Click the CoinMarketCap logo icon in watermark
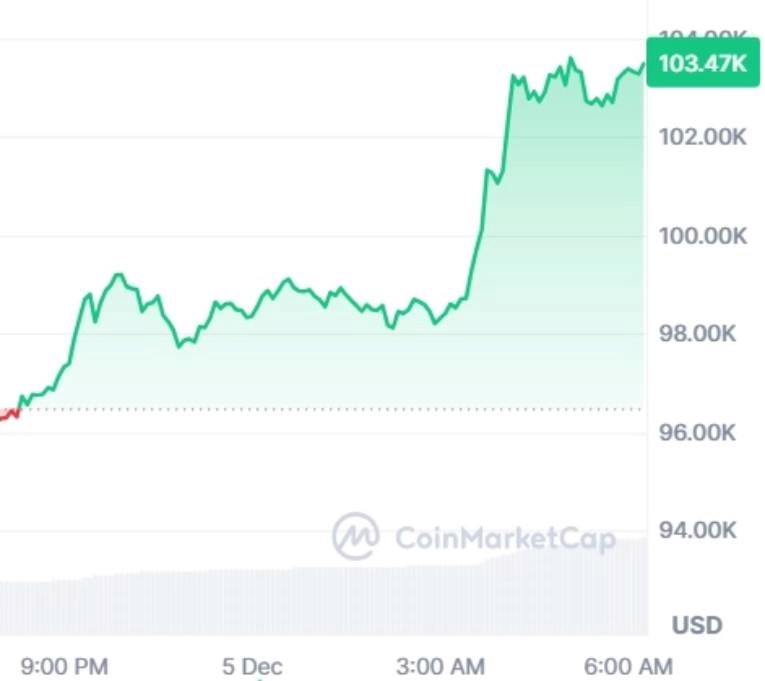Image resolution: width=765 pixels, height=681 pixels. [x=356, y=536]
